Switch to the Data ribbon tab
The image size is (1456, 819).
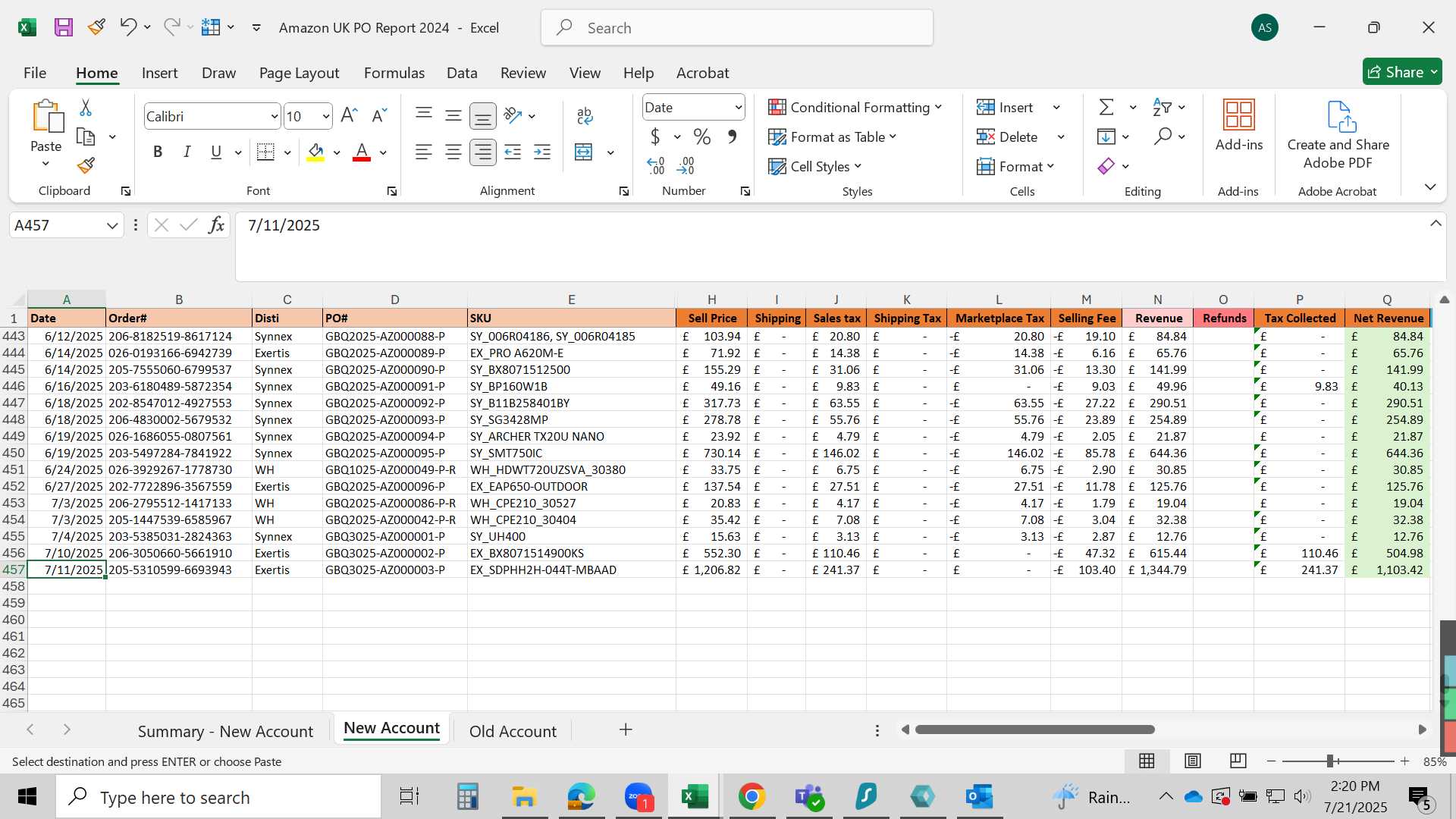(x=462, y=73)
